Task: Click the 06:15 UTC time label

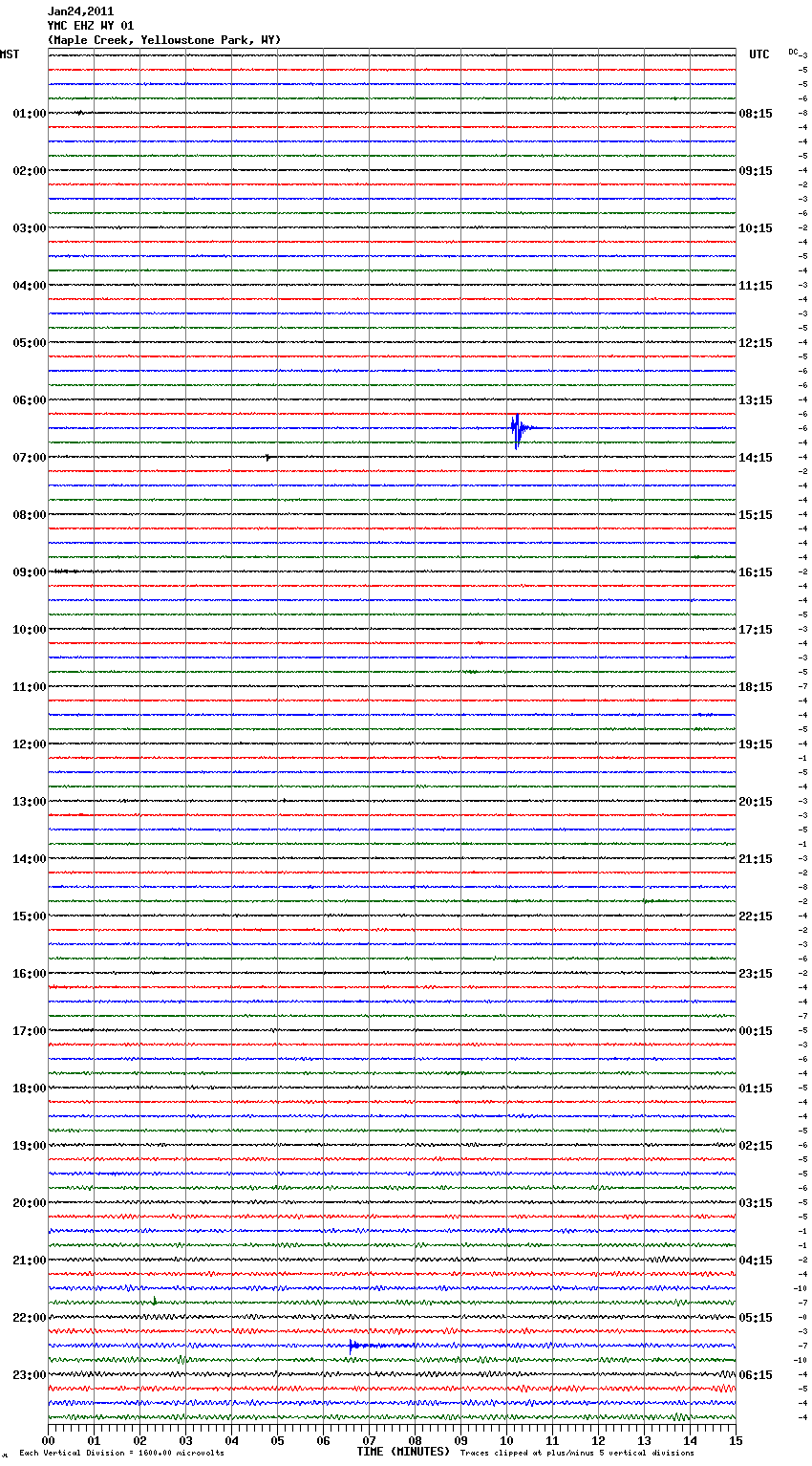Action: 756,1375
